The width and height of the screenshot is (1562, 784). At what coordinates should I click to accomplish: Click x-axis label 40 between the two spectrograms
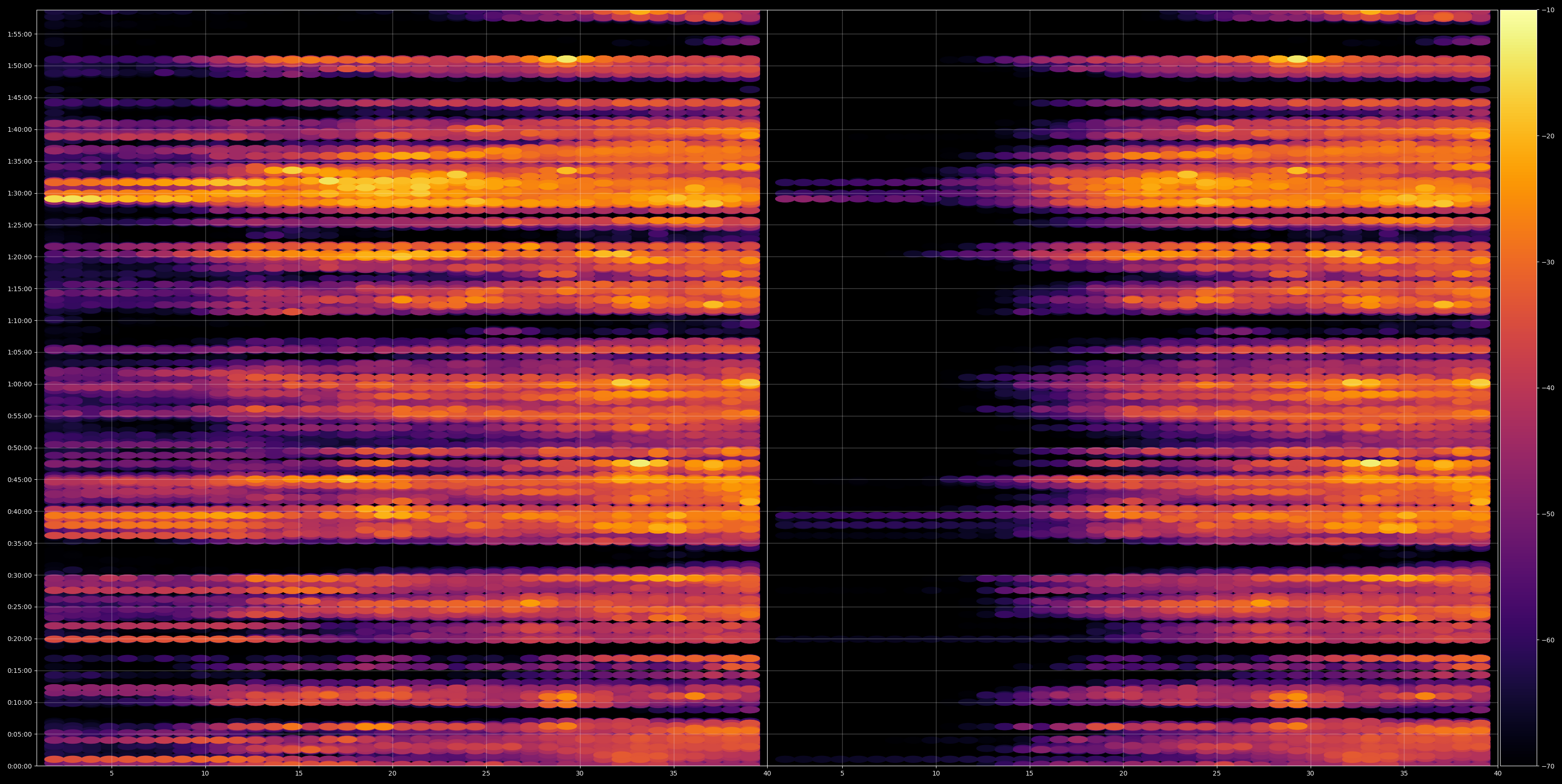coord(767,773)
